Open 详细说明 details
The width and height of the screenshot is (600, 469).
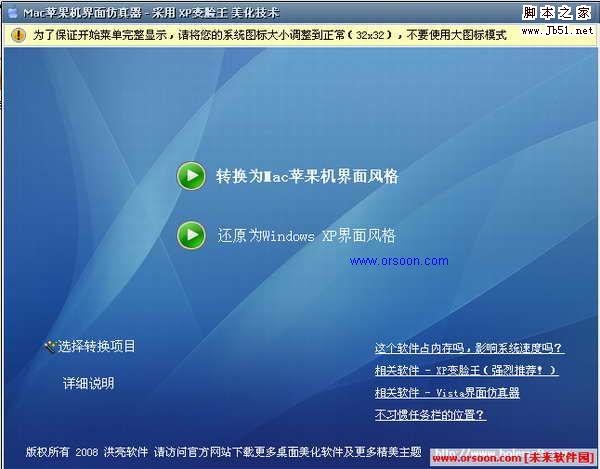pos(88,383)
